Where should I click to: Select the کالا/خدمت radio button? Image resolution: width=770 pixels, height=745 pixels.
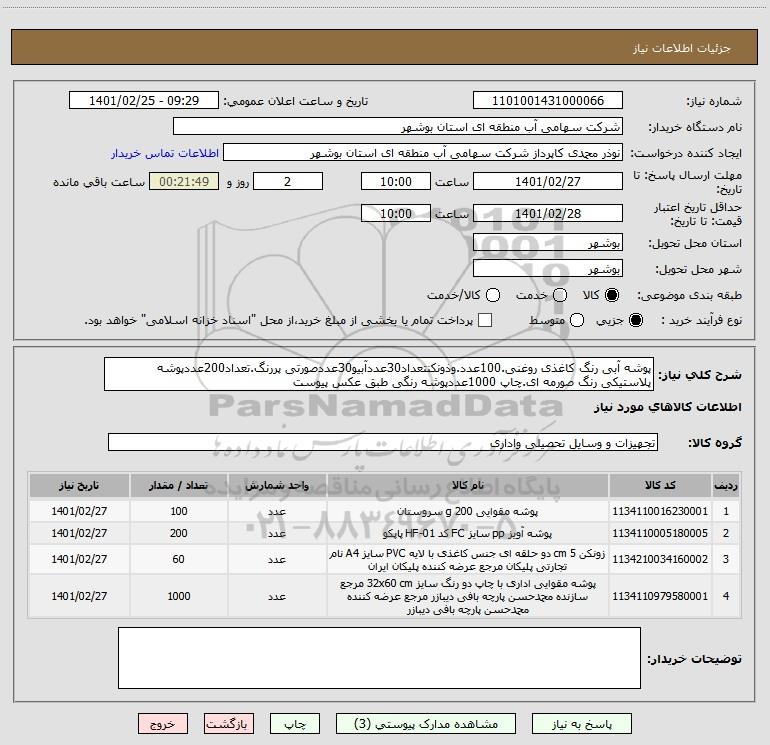493,295
